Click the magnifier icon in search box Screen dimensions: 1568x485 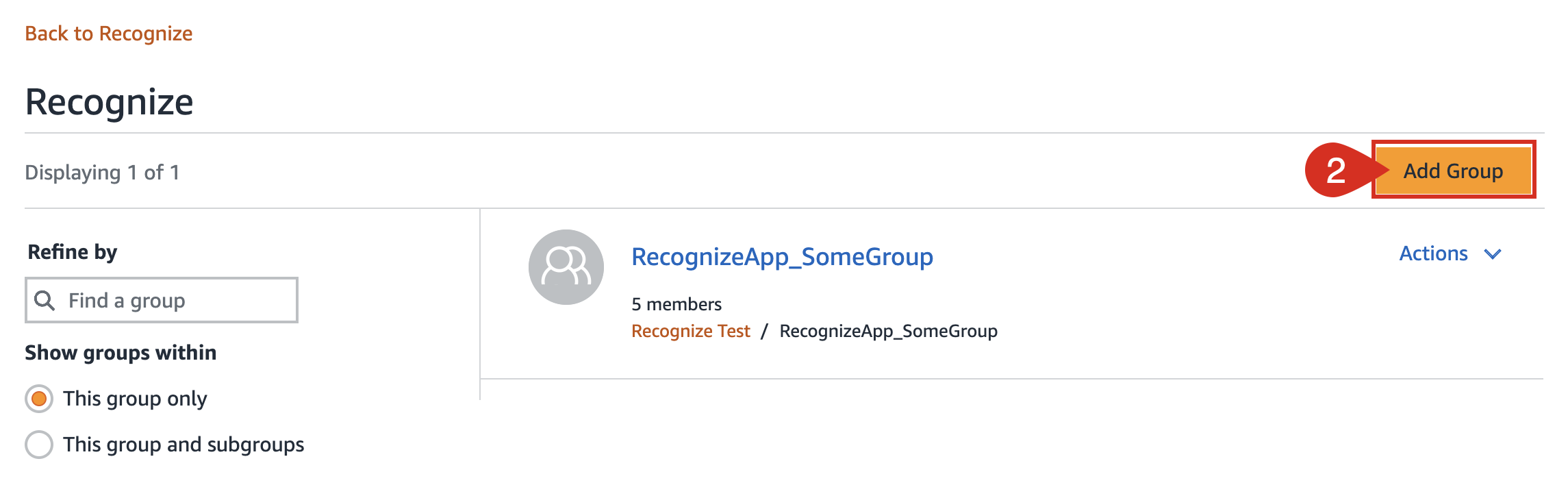click(45, 300)
